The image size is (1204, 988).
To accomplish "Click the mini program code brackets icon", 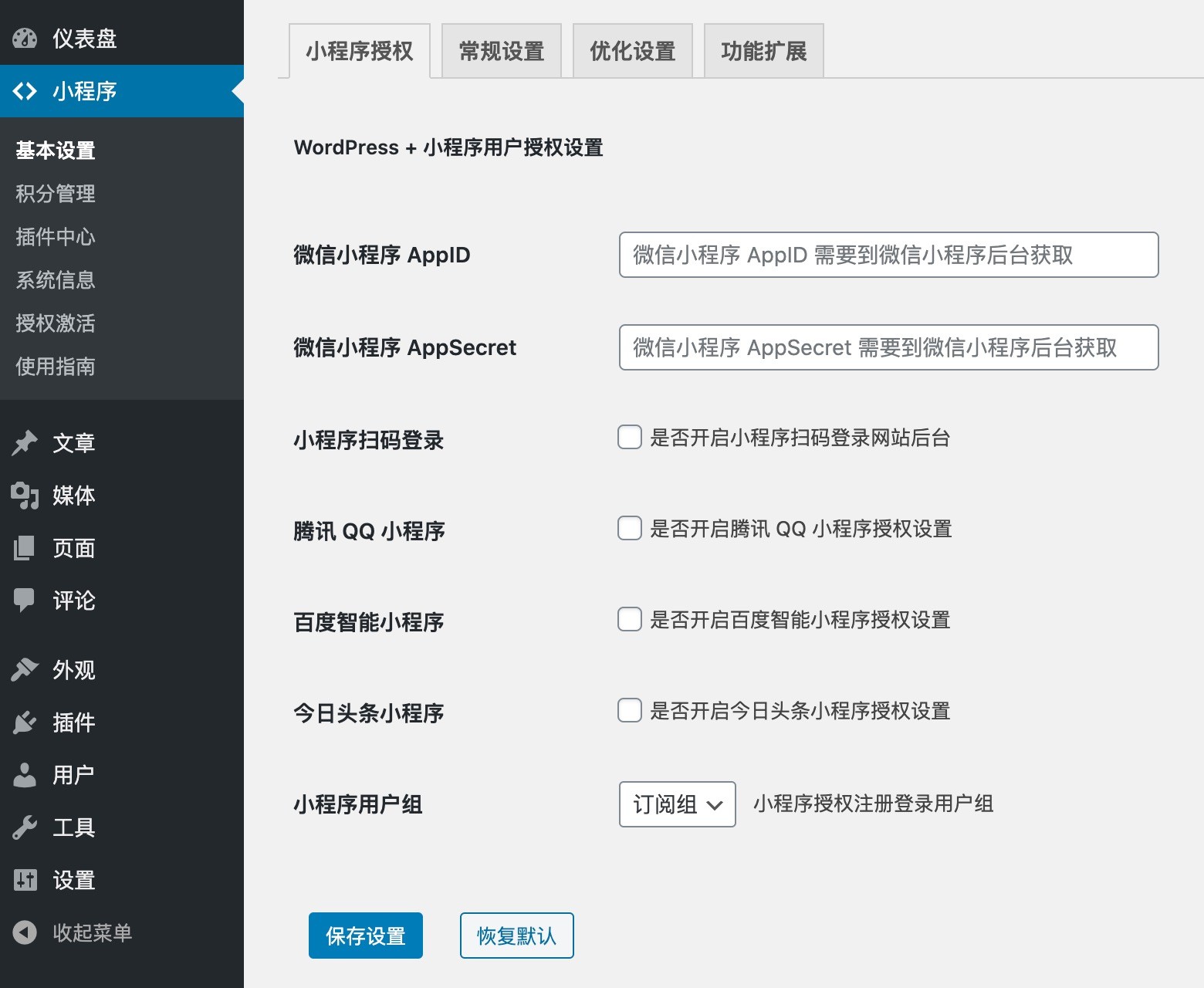I will point(25,91).
